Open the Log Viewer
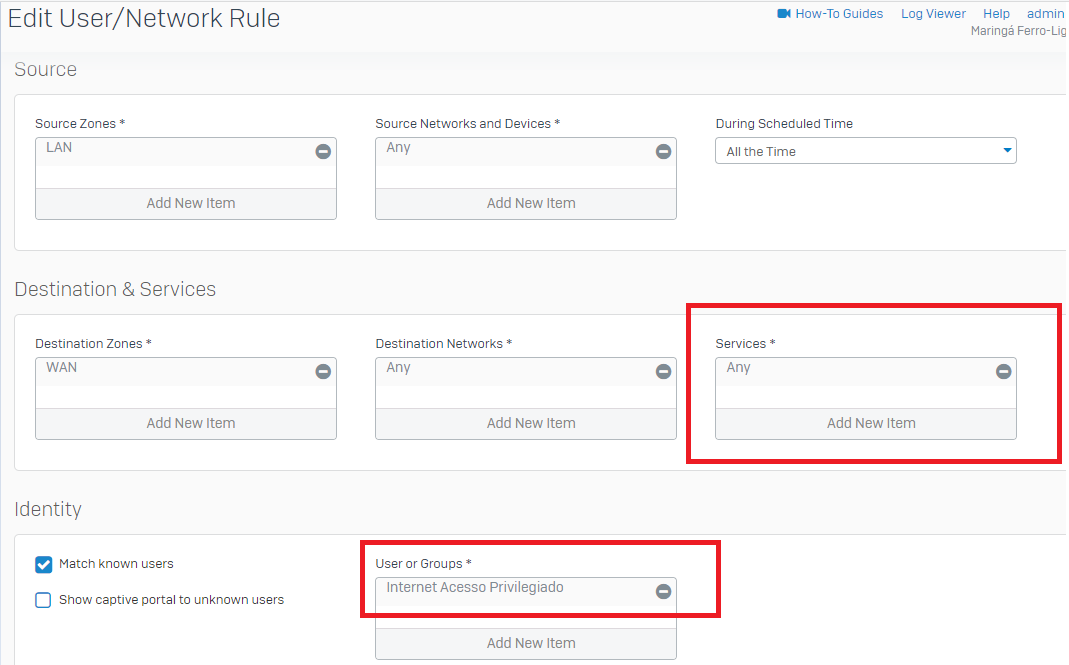Image resolution: width=1069 pixels, height=665 pixels. coord(933,14)
